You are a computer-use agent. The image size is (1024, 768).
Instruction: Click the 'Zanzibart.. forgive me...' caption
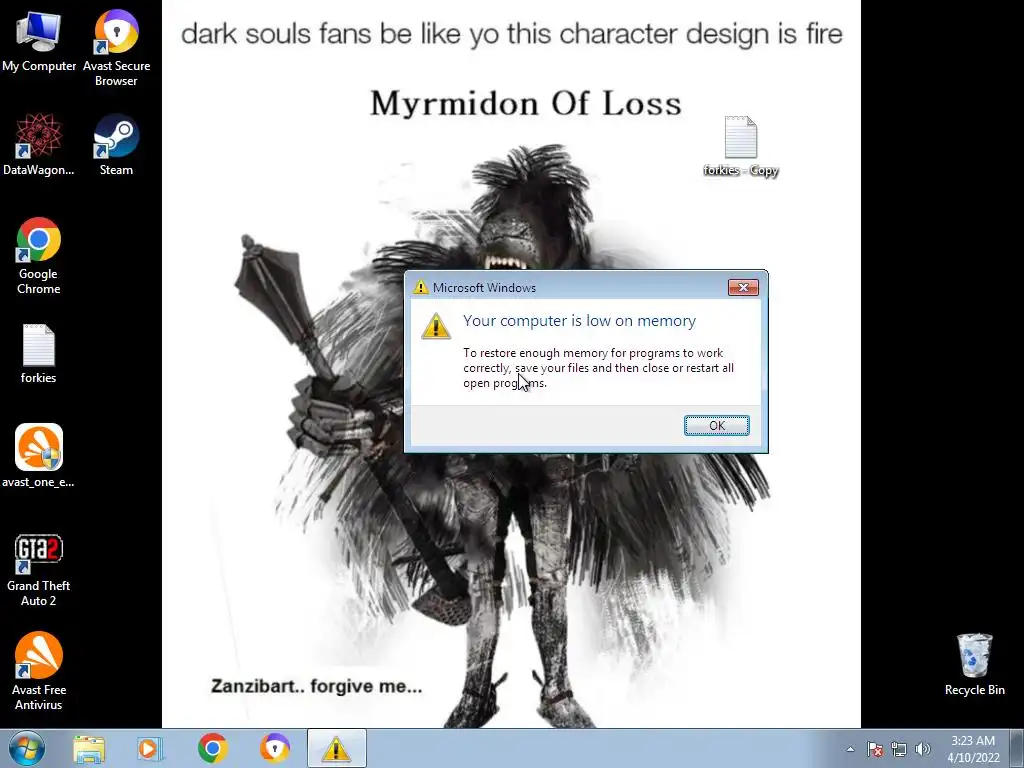tap(317, 686)
